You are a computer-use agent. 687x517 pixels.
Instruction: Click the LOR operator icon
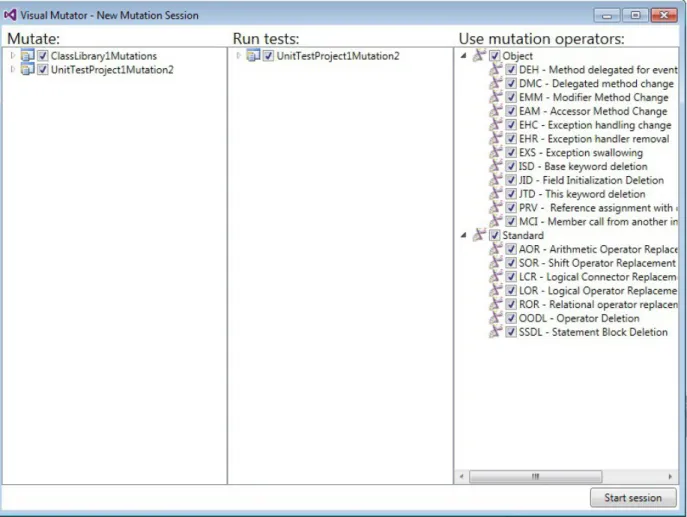coord(496,290)
